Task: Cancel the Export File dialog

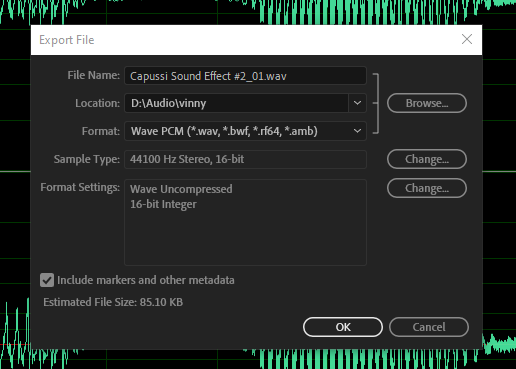Action: point(429,327)
